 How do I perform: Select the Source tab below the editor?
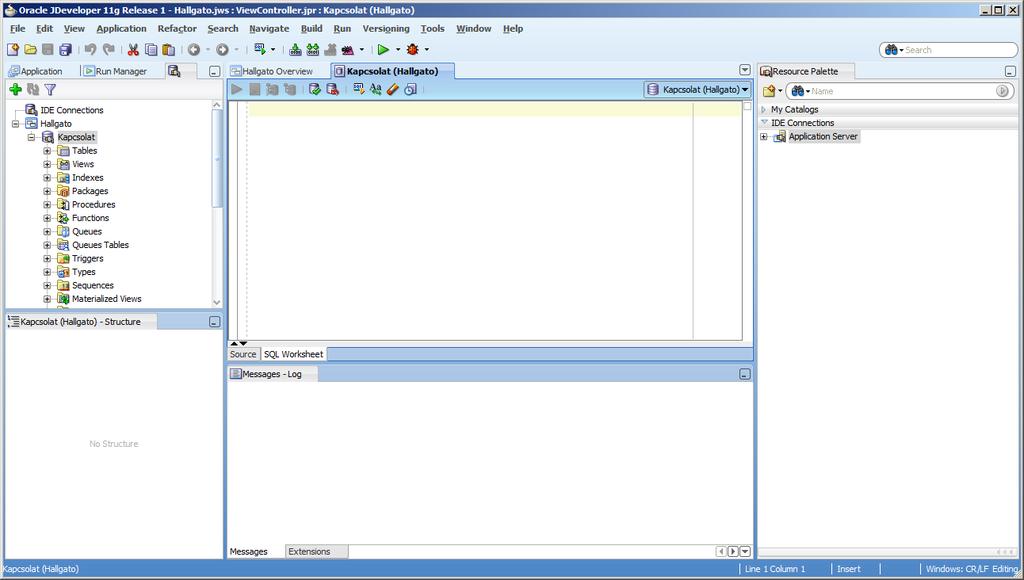[243, 354]
